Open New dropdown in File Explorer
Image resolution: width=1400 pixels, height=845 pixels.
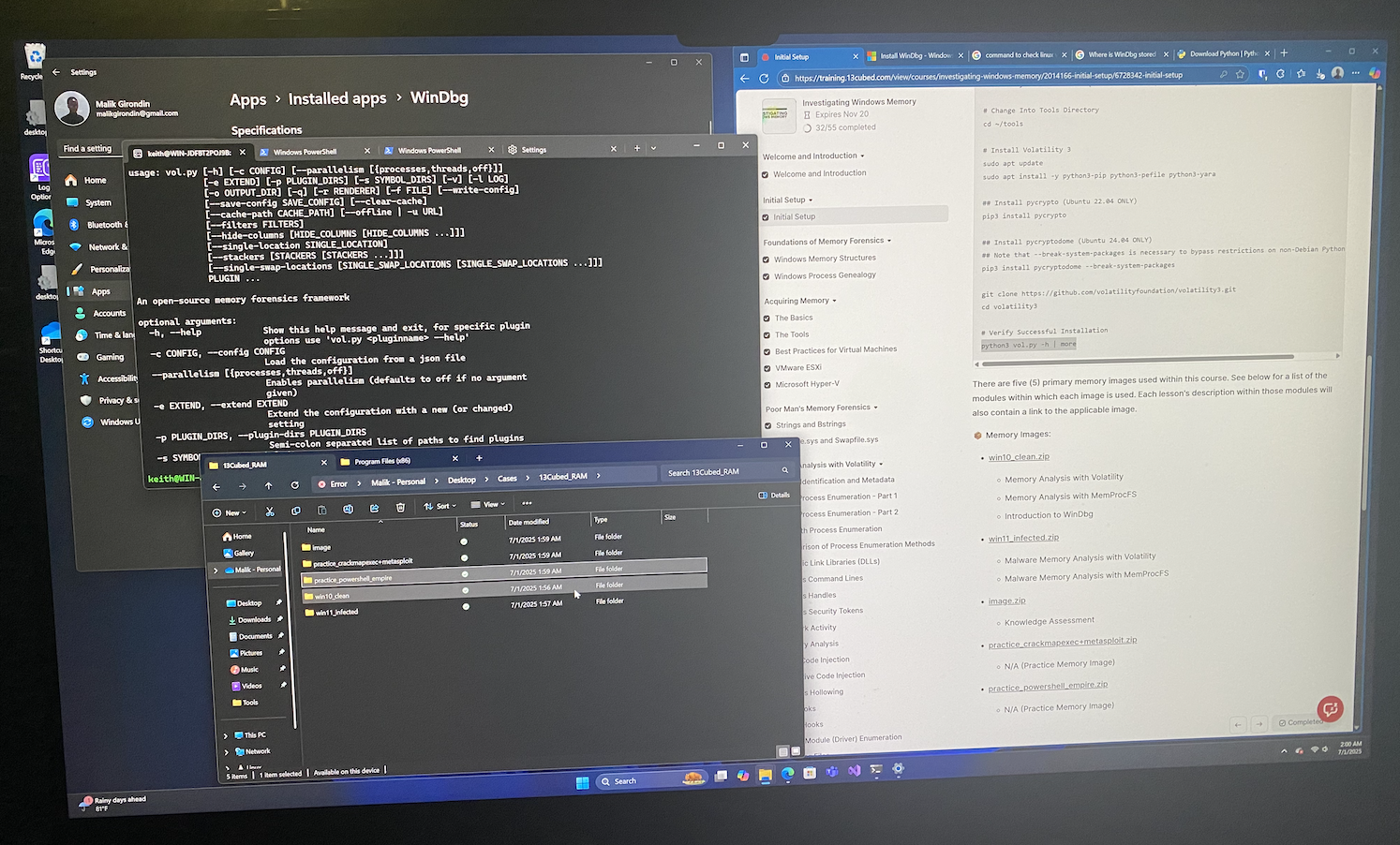[230, 512]
